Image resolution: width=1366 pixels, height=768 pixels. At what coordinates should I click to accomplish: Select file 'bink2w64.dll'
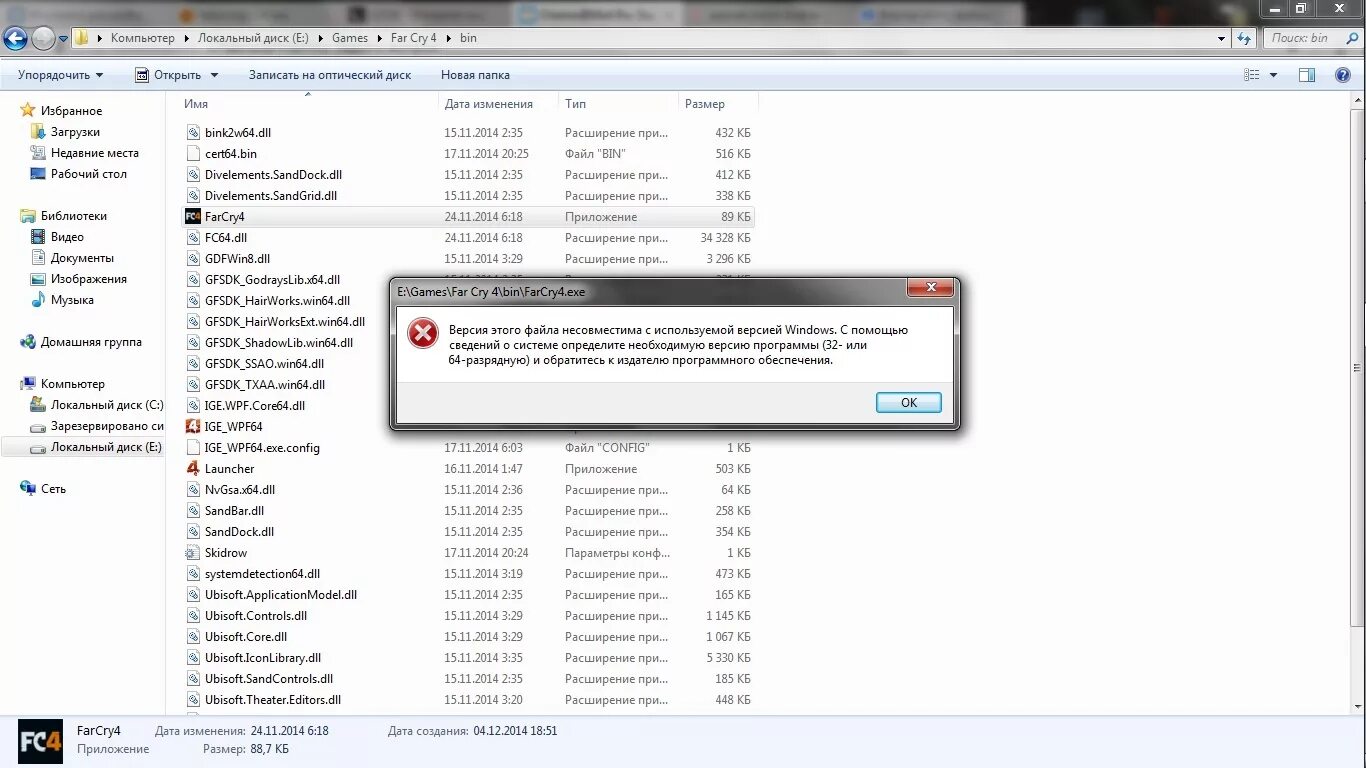click(x=238, y=133)
